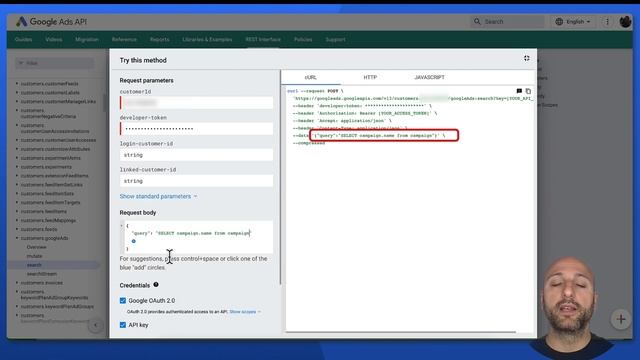Screen dimensions: 640x360
Task: Open mutate under customers.googleAds
Action: pos(34,256)
